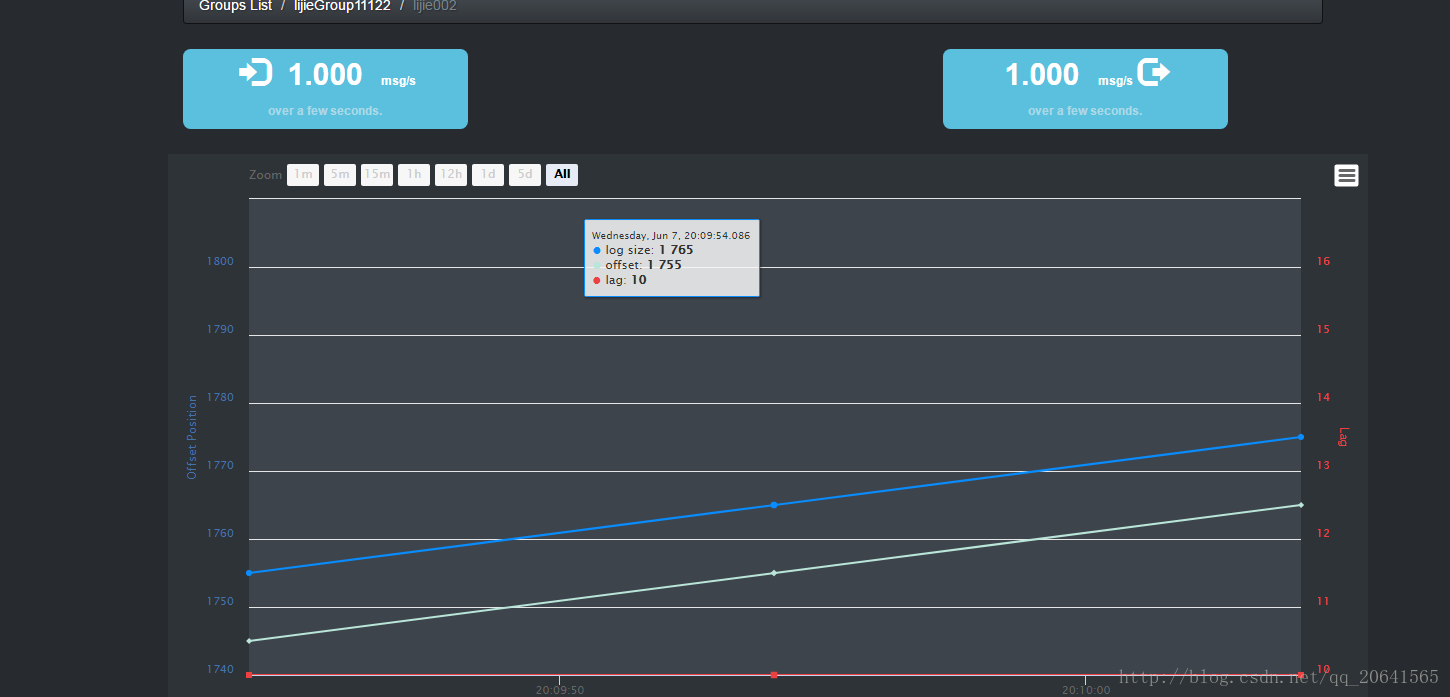The image size is (1450, 697).
Task: Set chart zoom to 15m
Action: [x=377, y=175]
